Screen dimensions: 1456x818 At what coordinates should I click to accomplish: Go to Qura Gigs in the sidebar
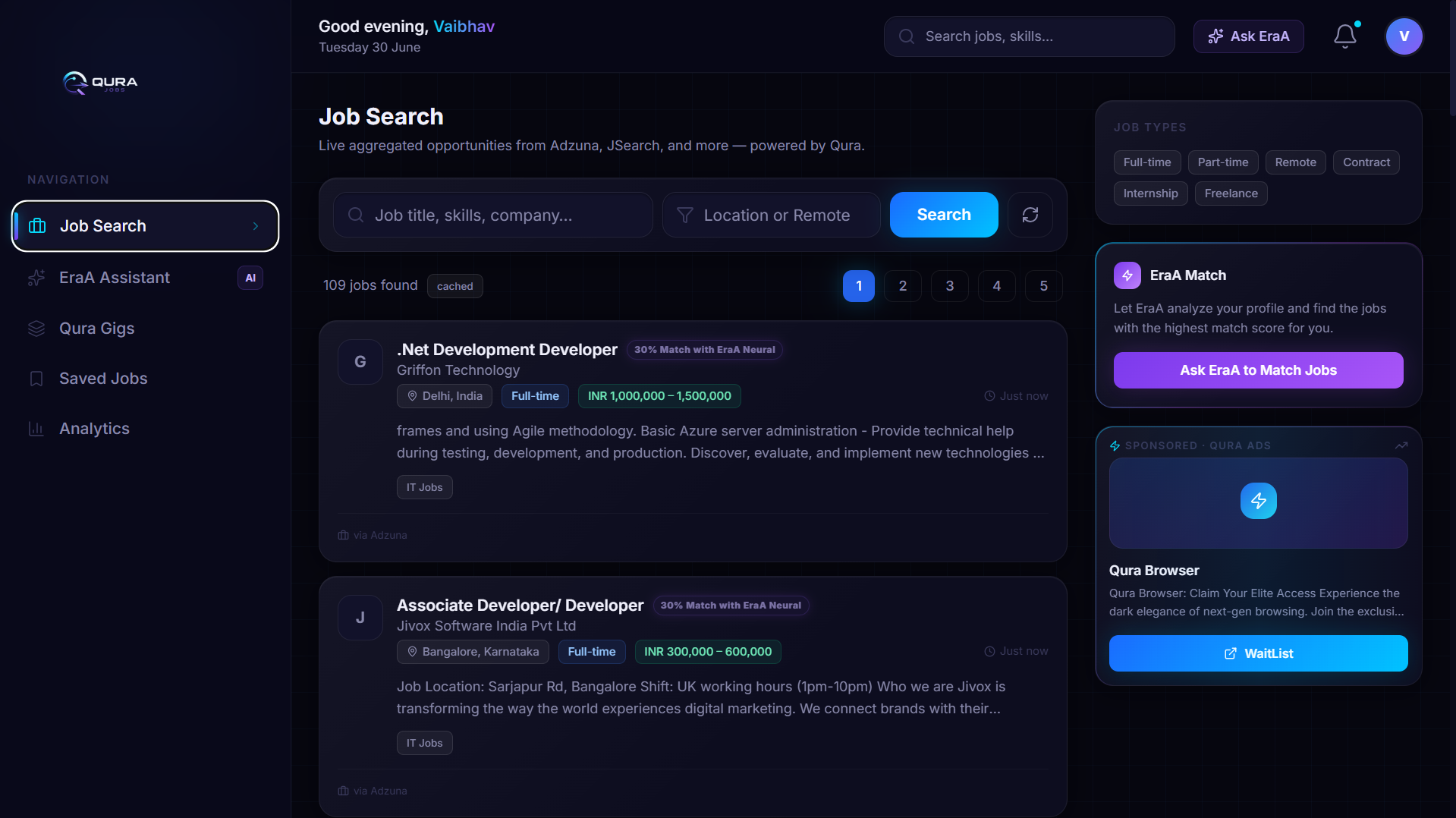click(x=145, y=329)
